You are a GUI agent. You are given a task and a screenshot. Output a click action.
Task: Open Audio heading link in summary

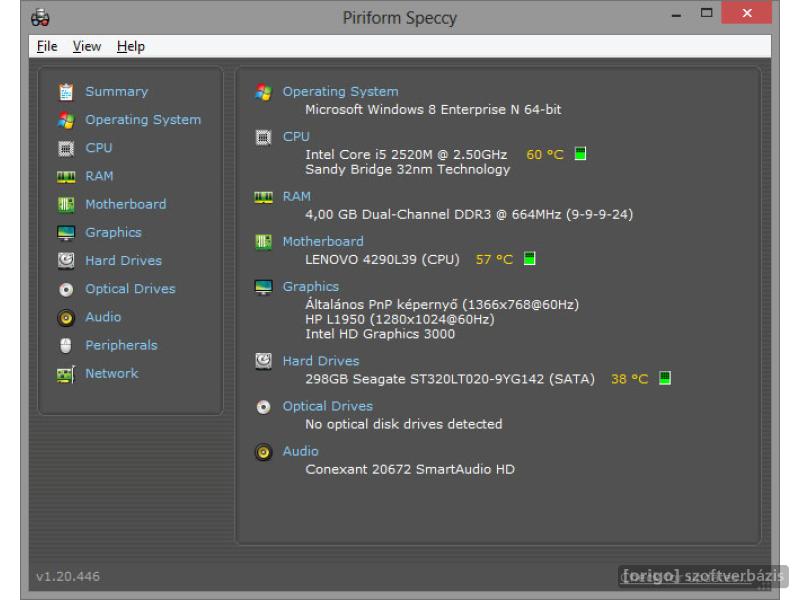301,451
